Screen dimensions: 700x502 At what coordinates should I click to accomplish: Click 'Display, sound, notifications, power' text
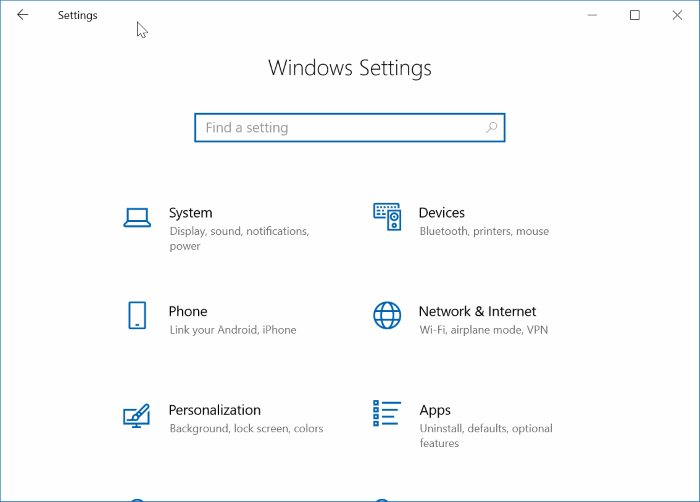pos(239,238)
